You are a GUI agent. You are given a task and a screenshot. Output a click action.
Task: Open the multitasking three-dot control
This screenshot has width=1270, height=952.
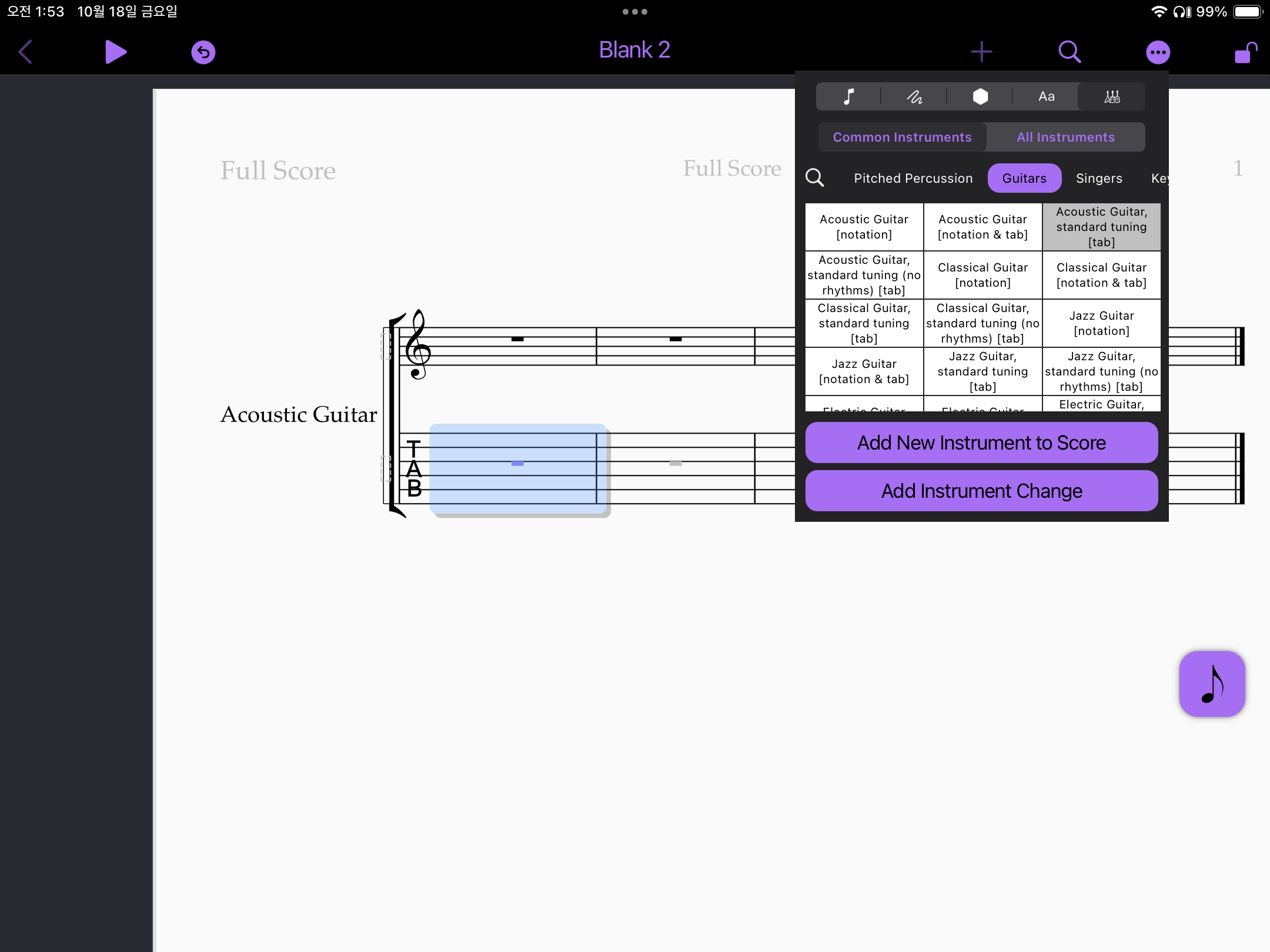pyautogui.click(x=634, y=12)
